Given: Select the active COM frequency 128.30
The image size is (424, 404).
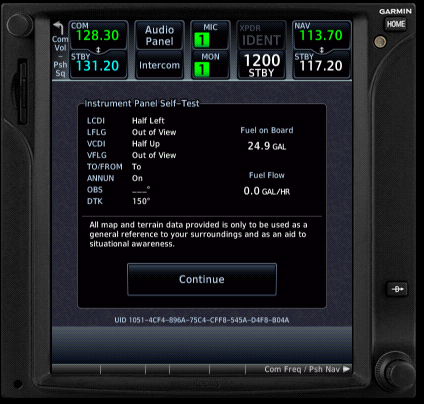Looking at the screenshot, I should coord(98,35).
